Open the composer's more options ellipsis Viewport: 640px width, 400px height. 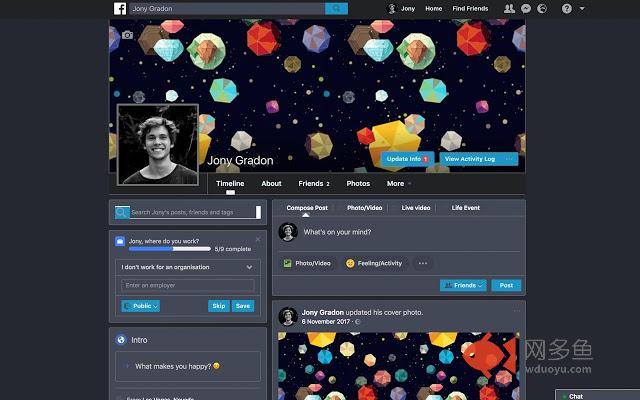point(423,263)
